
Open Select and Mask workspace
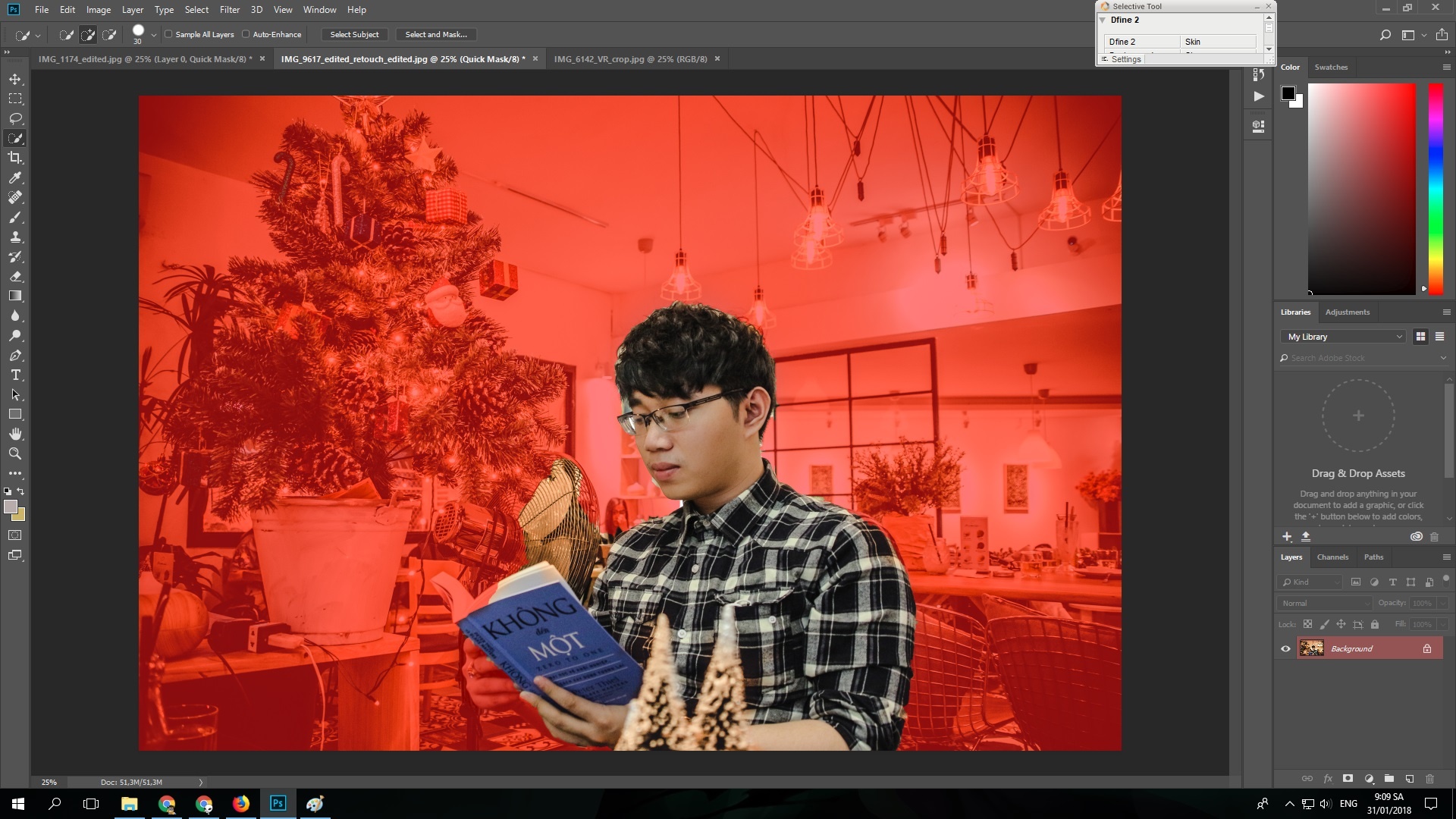coord(435,34)
